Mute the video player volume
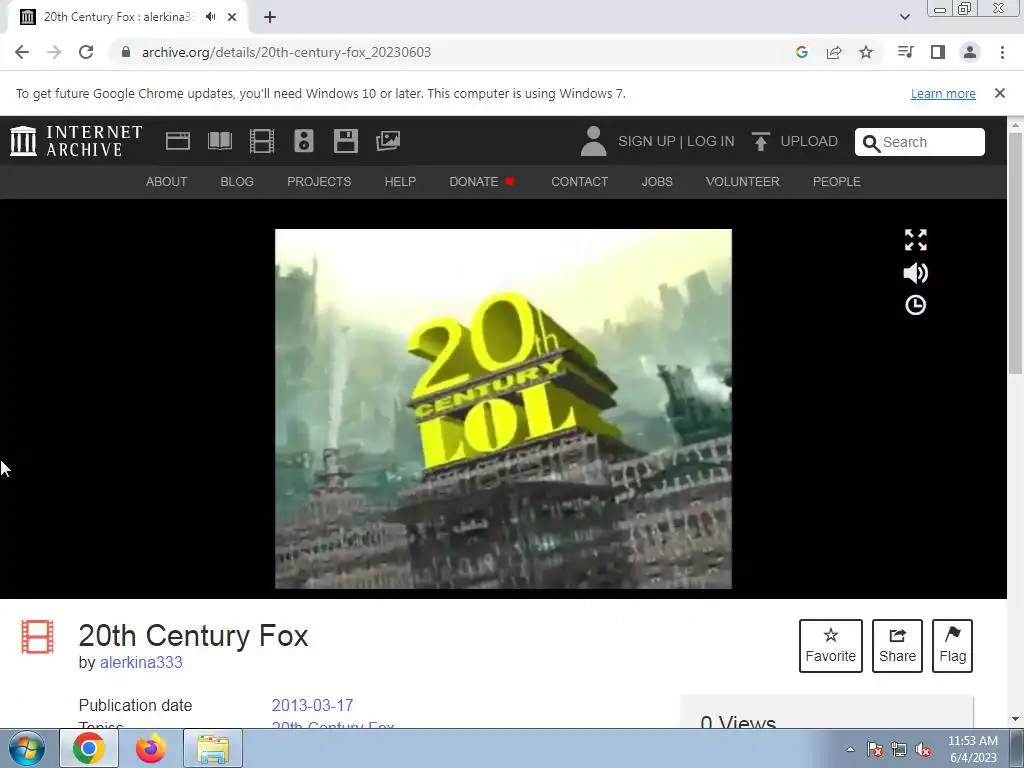 pos(916,273)
